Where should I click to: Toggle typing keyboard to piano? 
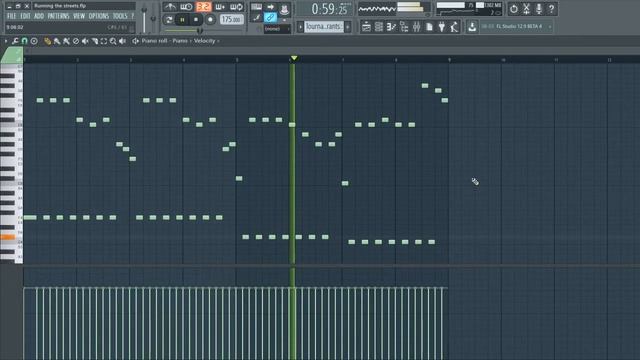coord(256,7)
